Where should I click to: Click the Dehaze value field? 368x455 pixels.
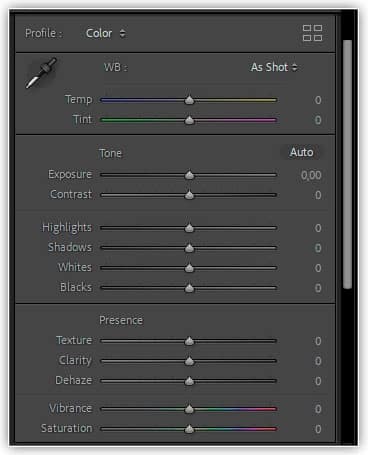(318, 381)
